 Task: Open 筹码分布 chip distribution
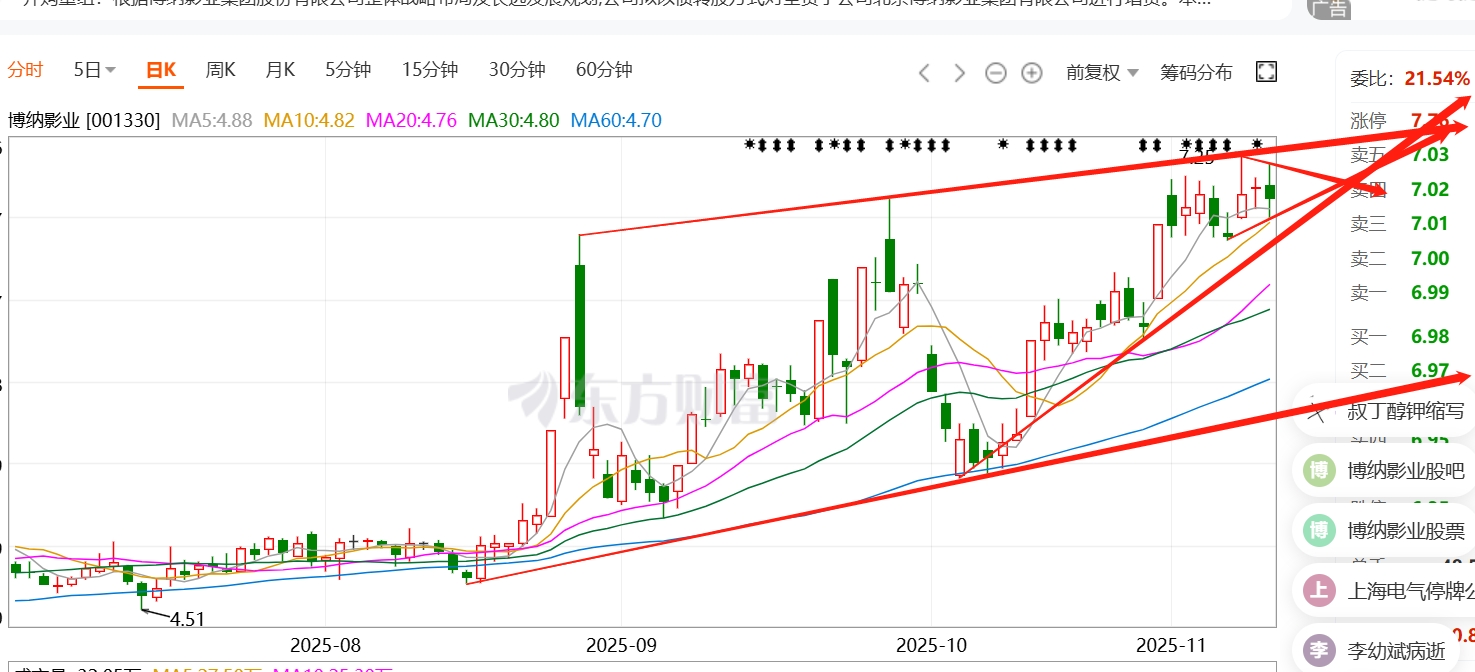[x=1196, y=72]
